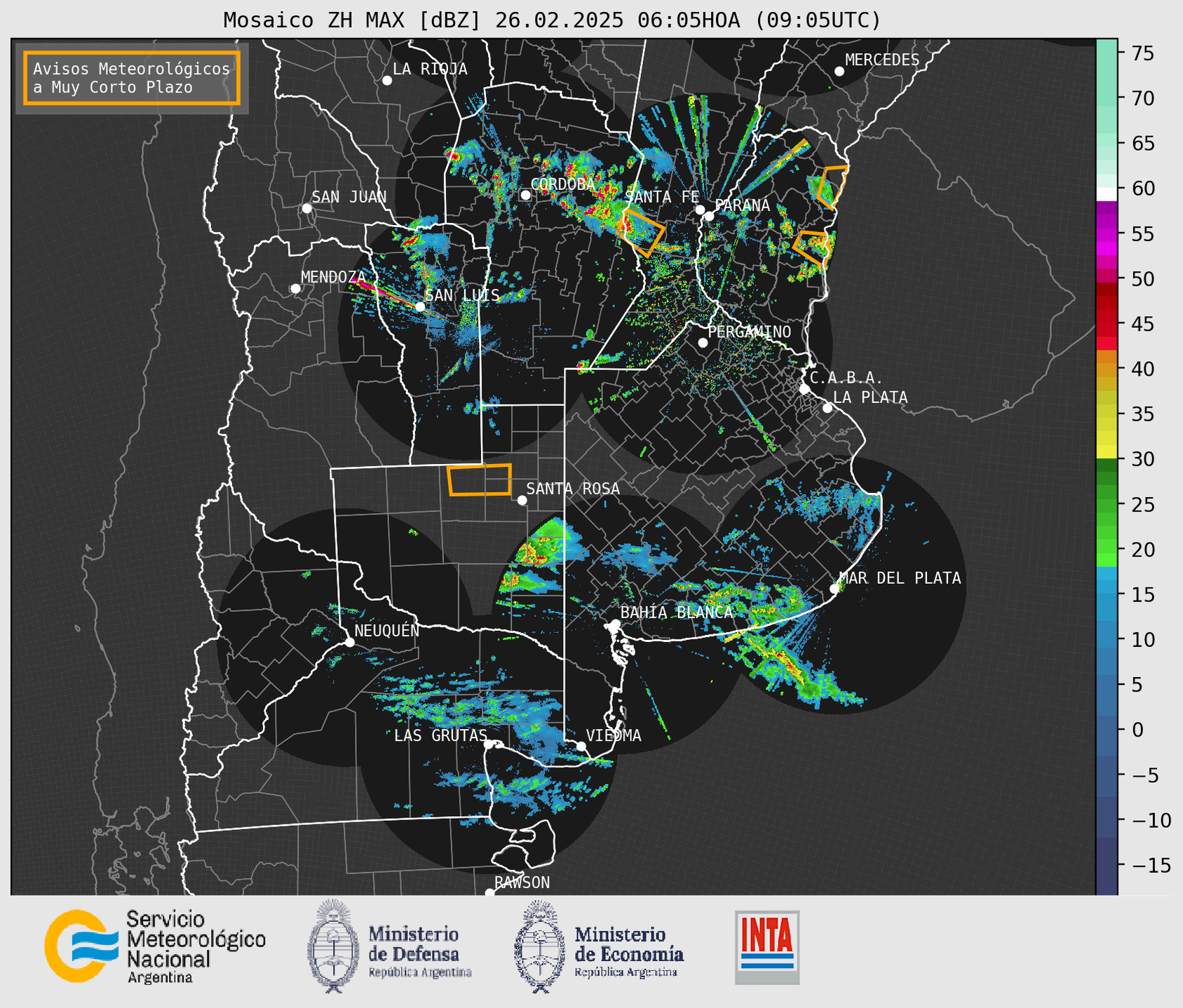Click the 70 dBZ scale label
1183x1008 pixels.
click(1142, 99)
